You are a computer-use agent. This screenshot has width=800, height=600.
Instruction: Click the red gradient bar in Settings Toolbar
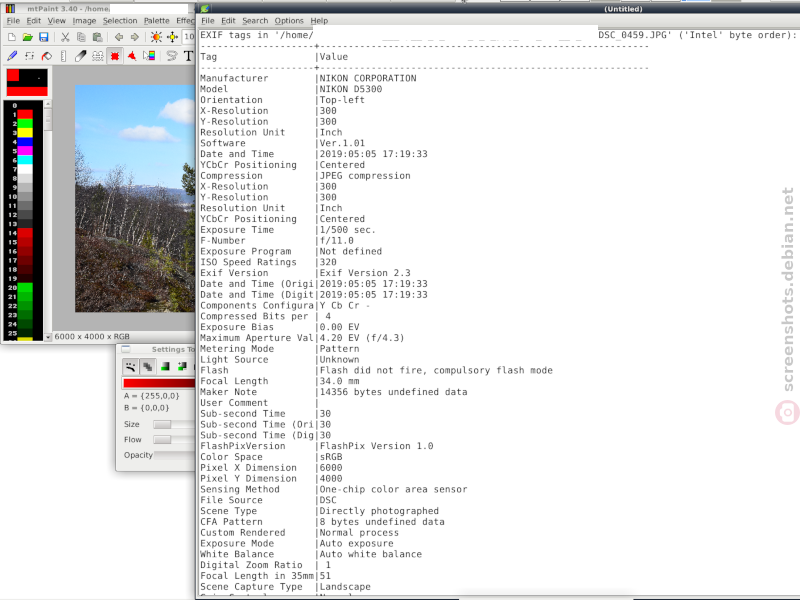pos(159,383)
